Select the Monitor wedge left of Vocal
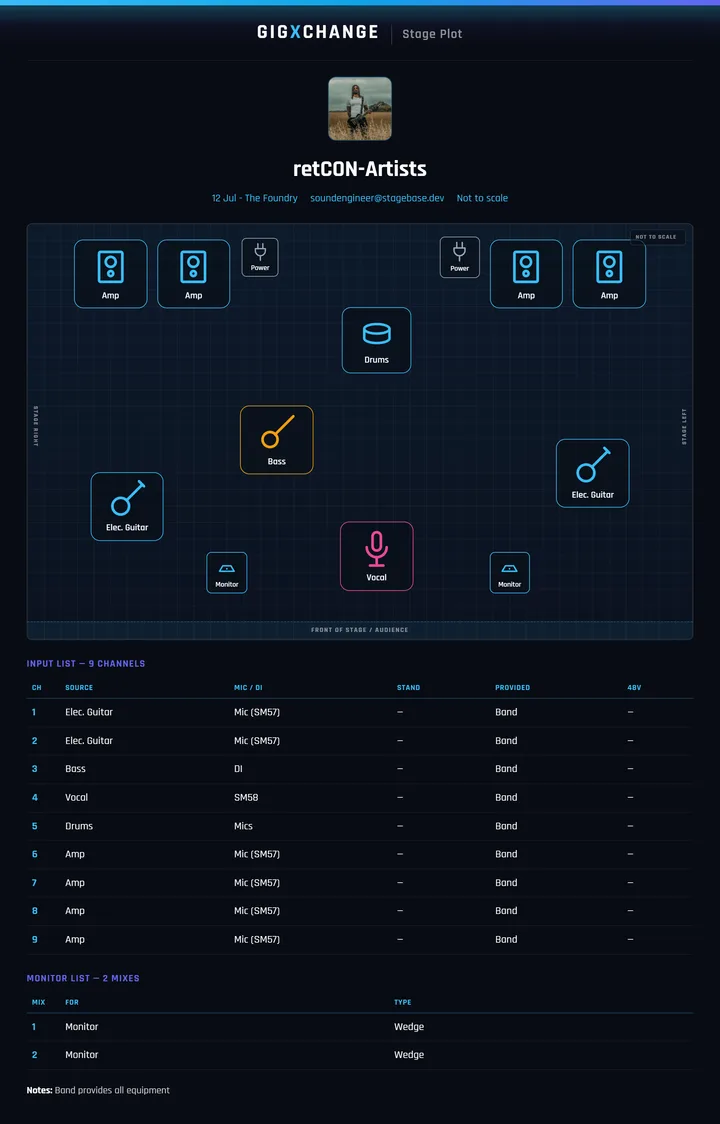 227,573
